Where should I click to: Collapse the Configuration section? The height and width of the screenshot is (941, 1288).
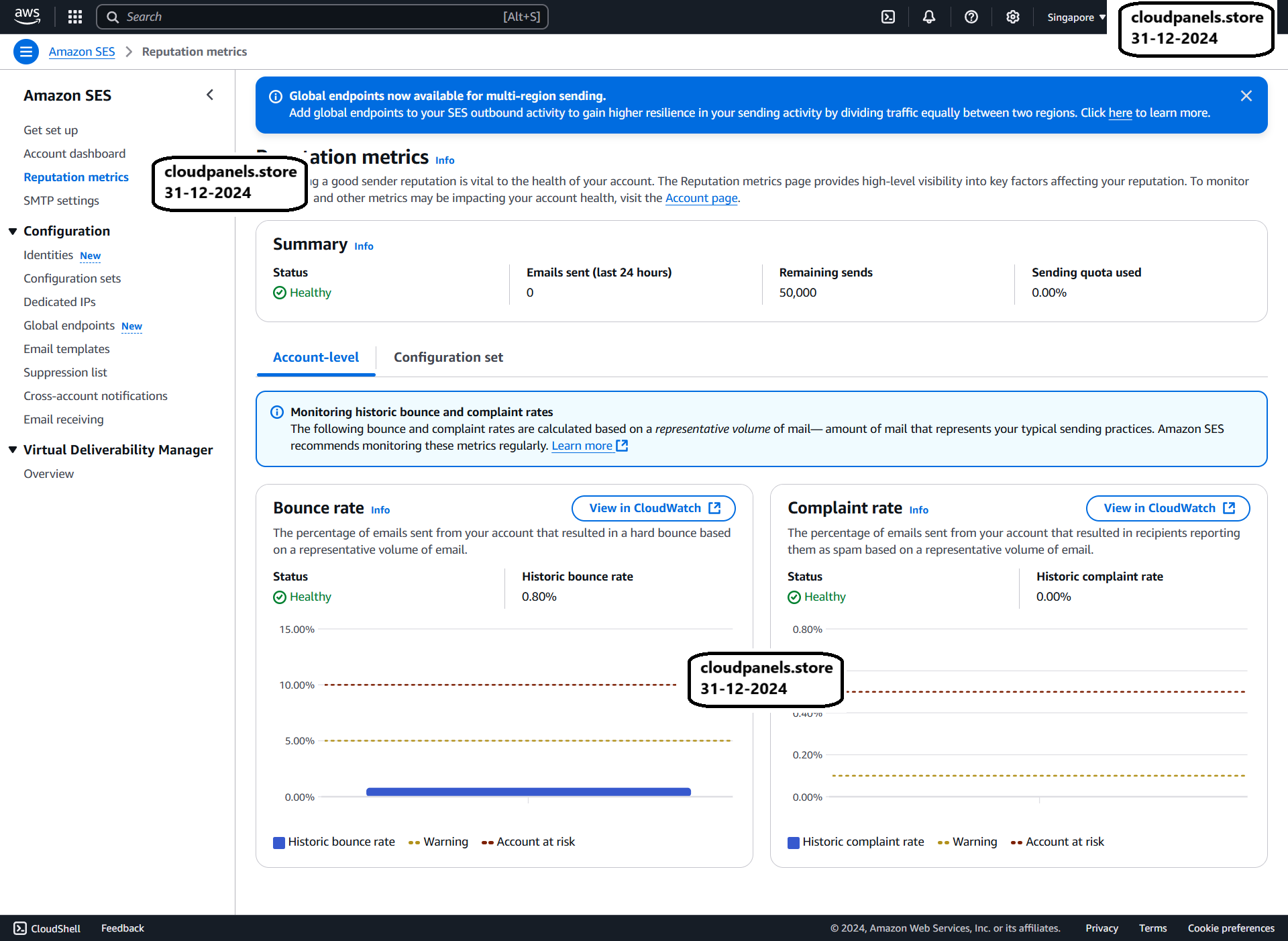coord(13,231)
